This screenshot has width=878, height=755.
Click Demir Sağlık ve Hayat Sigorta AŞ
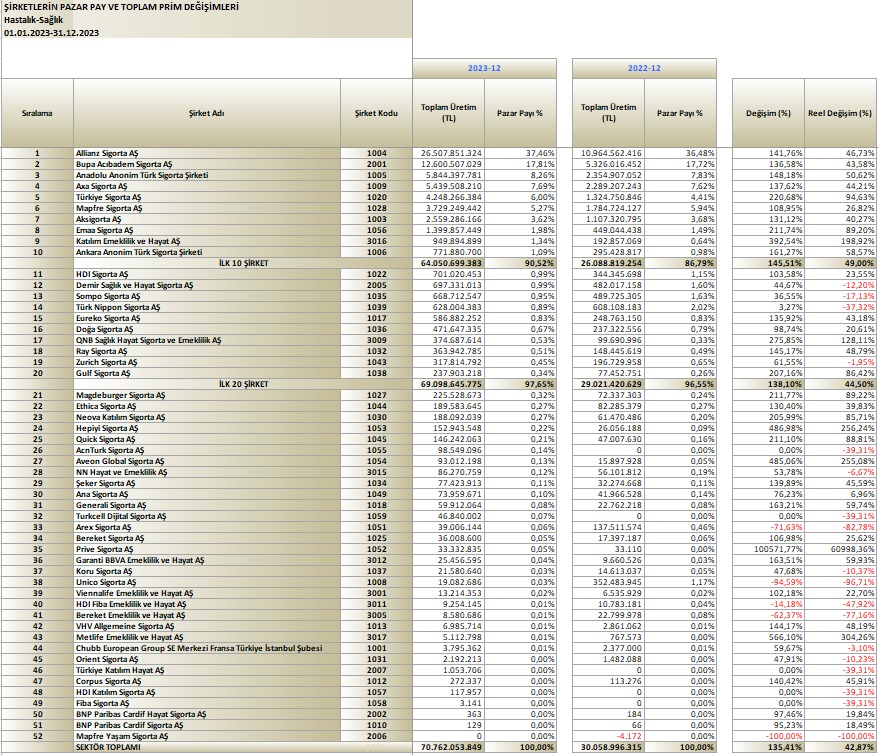tap(207, 285)
